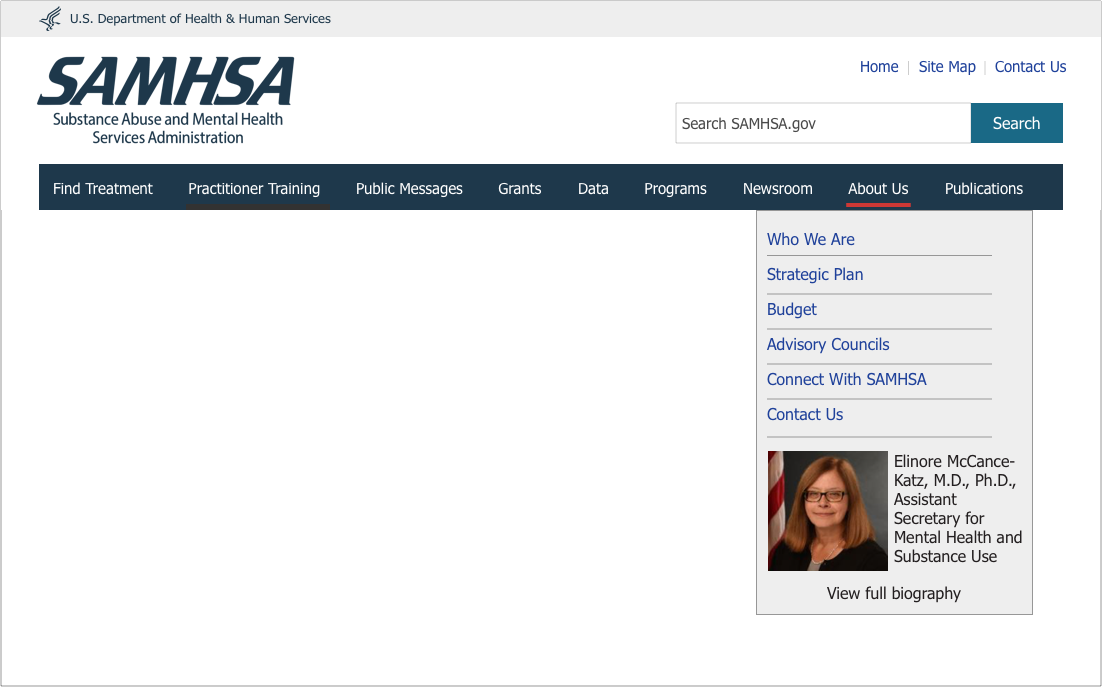Select the Data menu item
This screenshot has height=687, width=1102.
593,188
